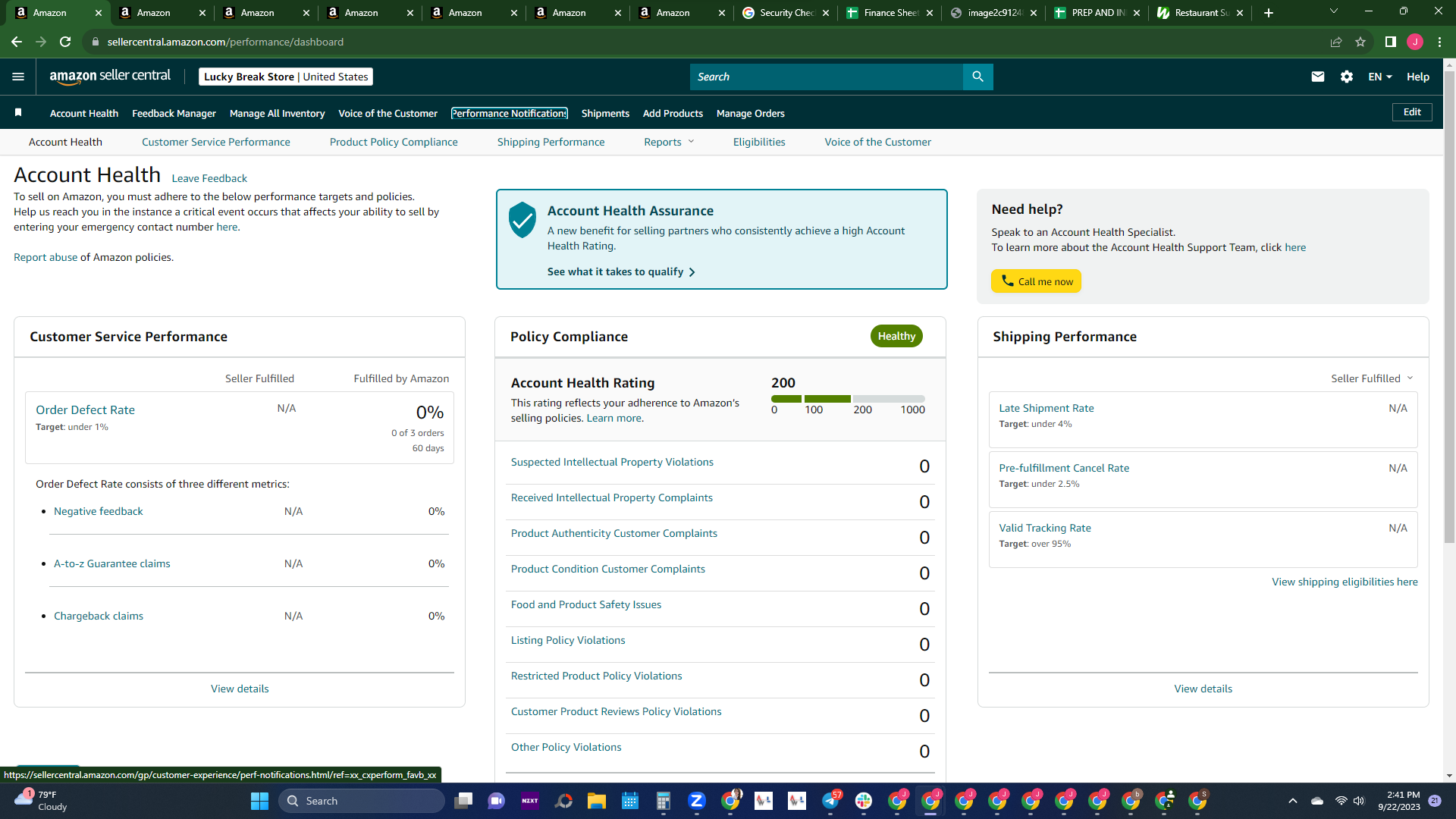Viewport: 1456px width, 819px height.
Task: Open Telegram from the taskbar
Action: pos(830,801)
